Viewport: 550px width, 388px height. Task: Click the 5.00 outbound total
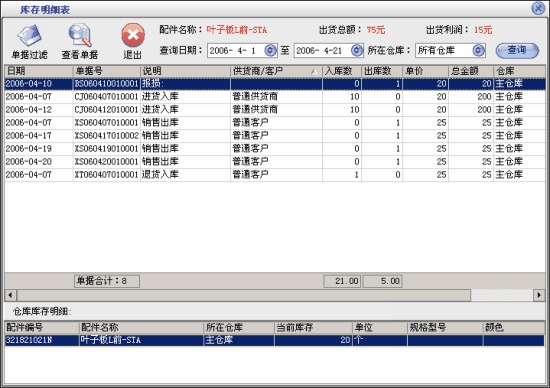pos(382,281)
